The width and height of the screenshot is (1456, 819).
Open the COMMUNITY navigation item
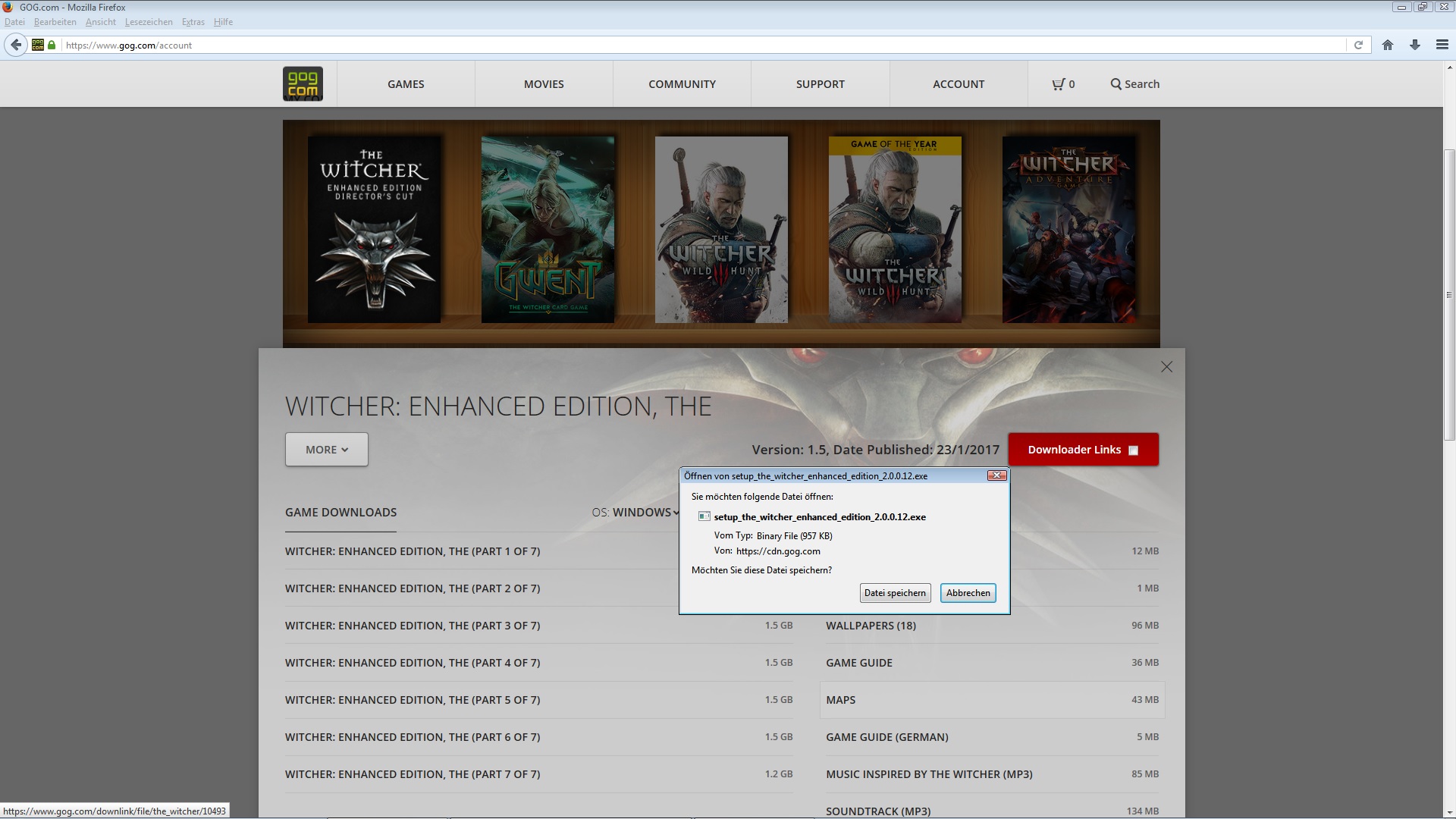tap(682, 84)
